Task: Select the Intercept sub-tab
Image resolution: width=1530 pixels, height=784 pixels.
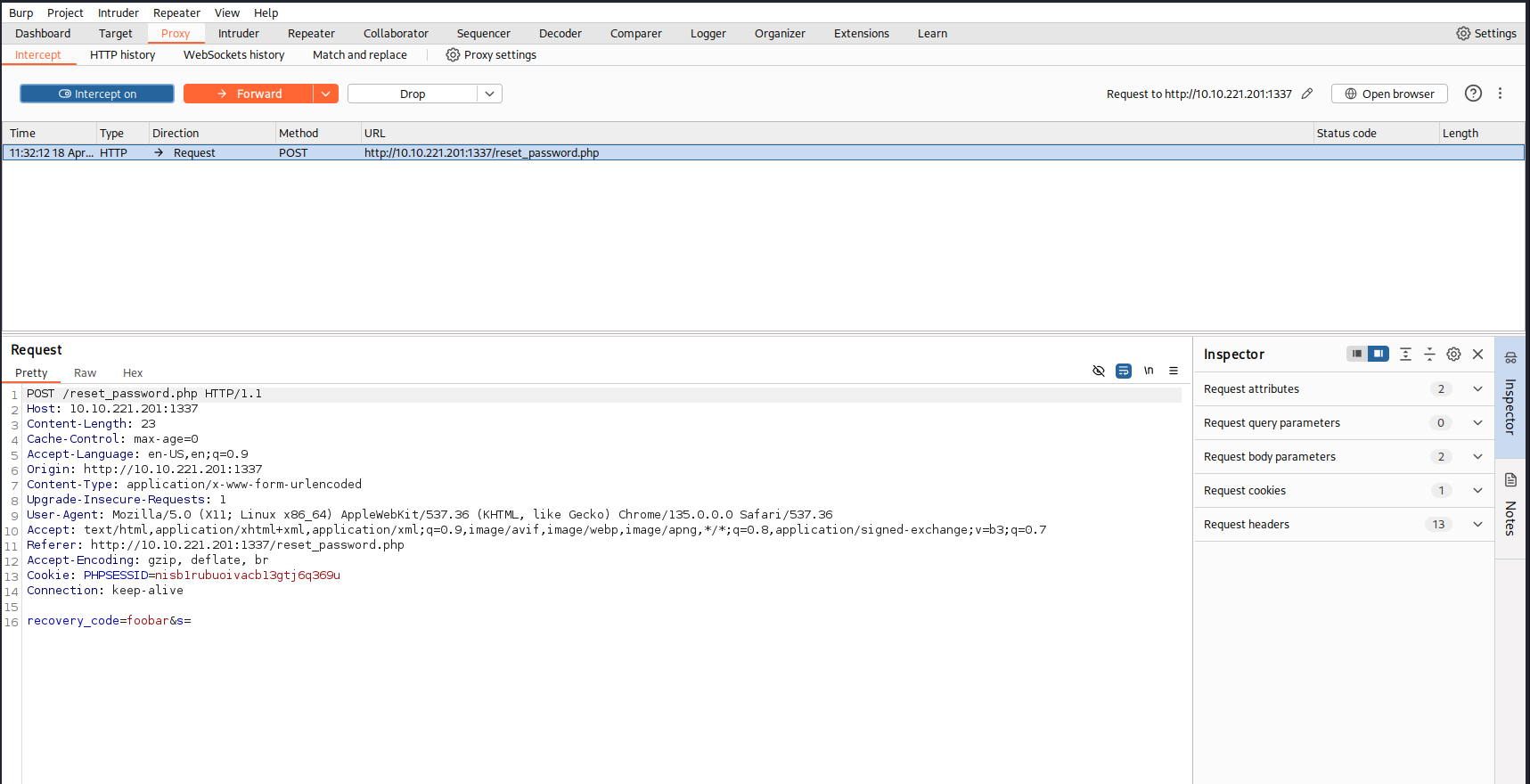Action: [x=38, y=54]
